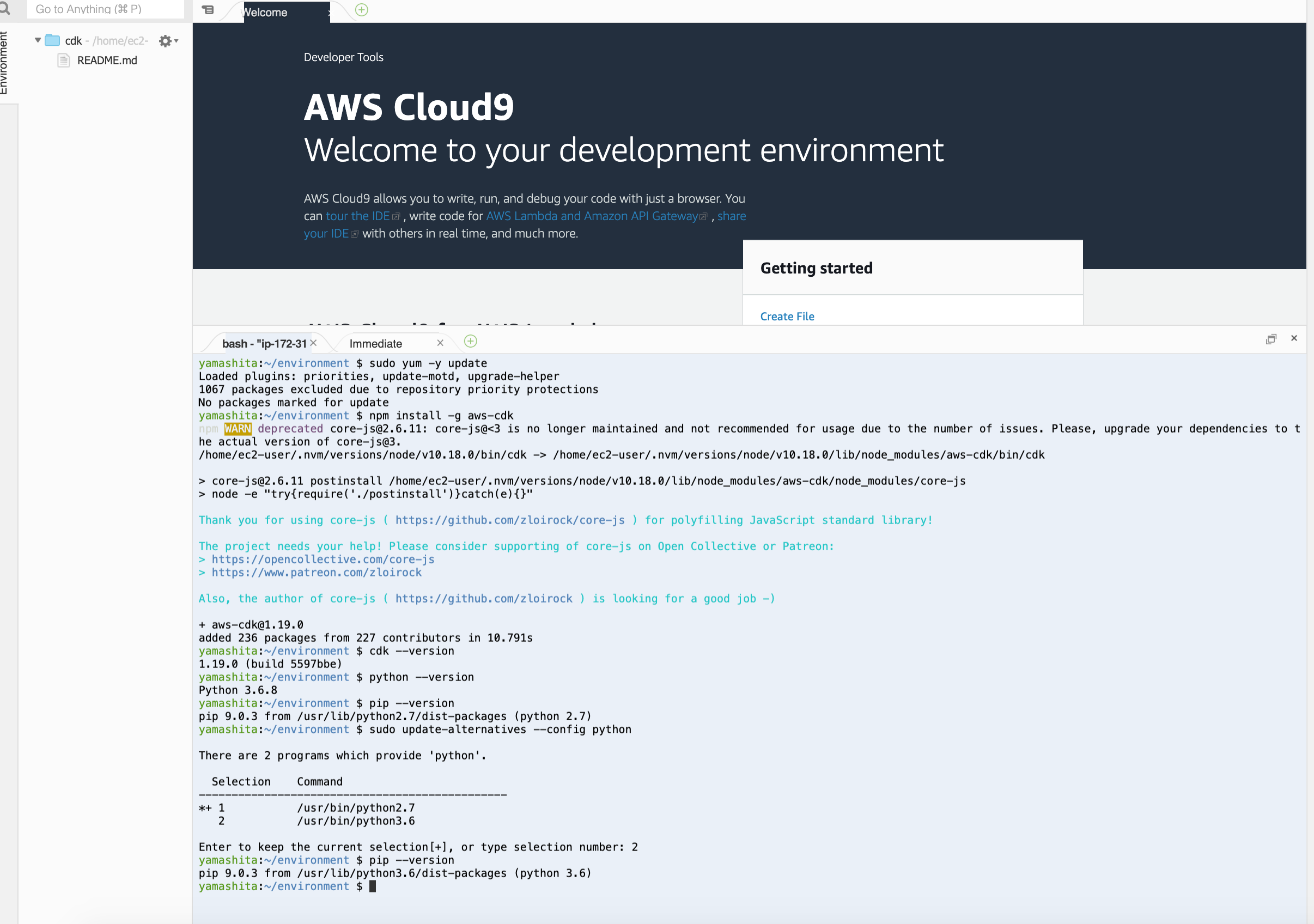Click Create File in Getting started

[x=787, y=316]
